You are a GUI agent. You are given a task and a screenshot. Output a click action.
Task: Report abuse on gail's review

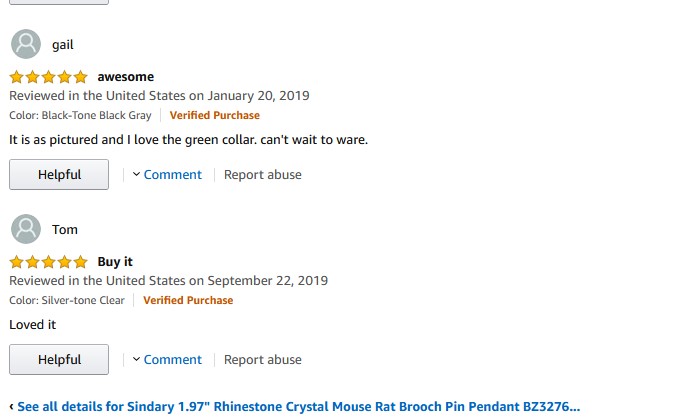(x=262, y=175)
